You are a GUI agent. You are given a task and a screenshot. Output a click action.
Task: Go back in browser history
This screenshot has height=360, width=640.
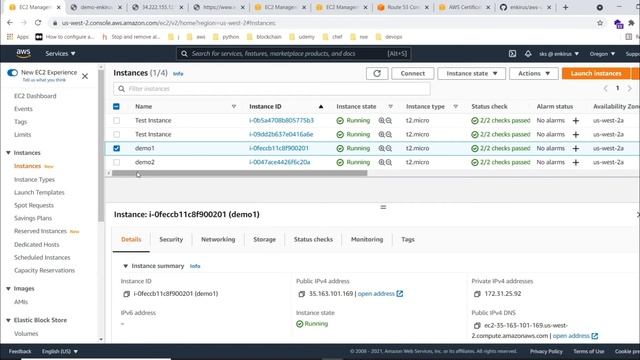[x=10, y=23]
